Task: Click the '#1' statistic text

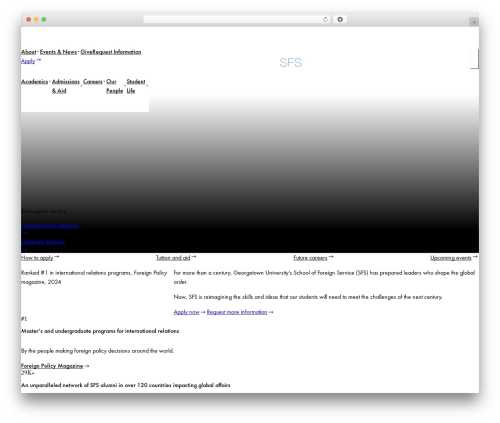Action: 24,319
